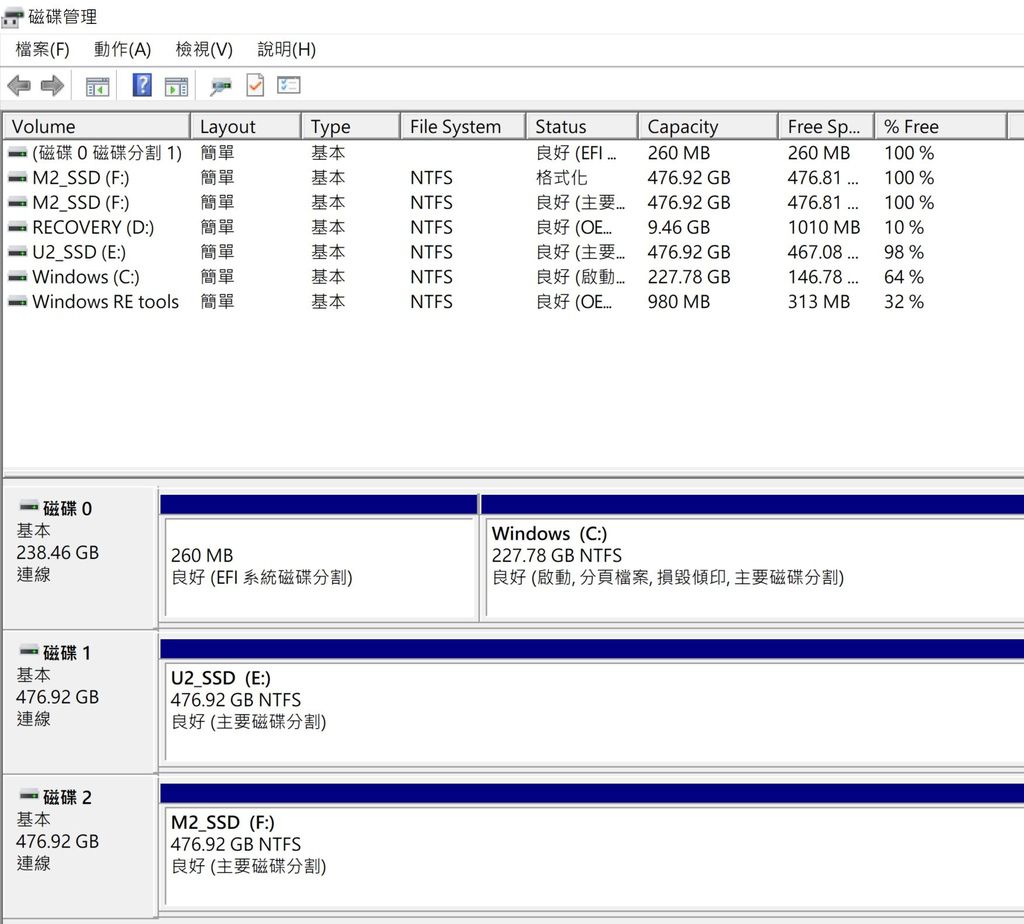Select the M2_SSD (F:) row with 格式化 status
This screenshot has width=1024, height=924.
click(x=512, y=178)
